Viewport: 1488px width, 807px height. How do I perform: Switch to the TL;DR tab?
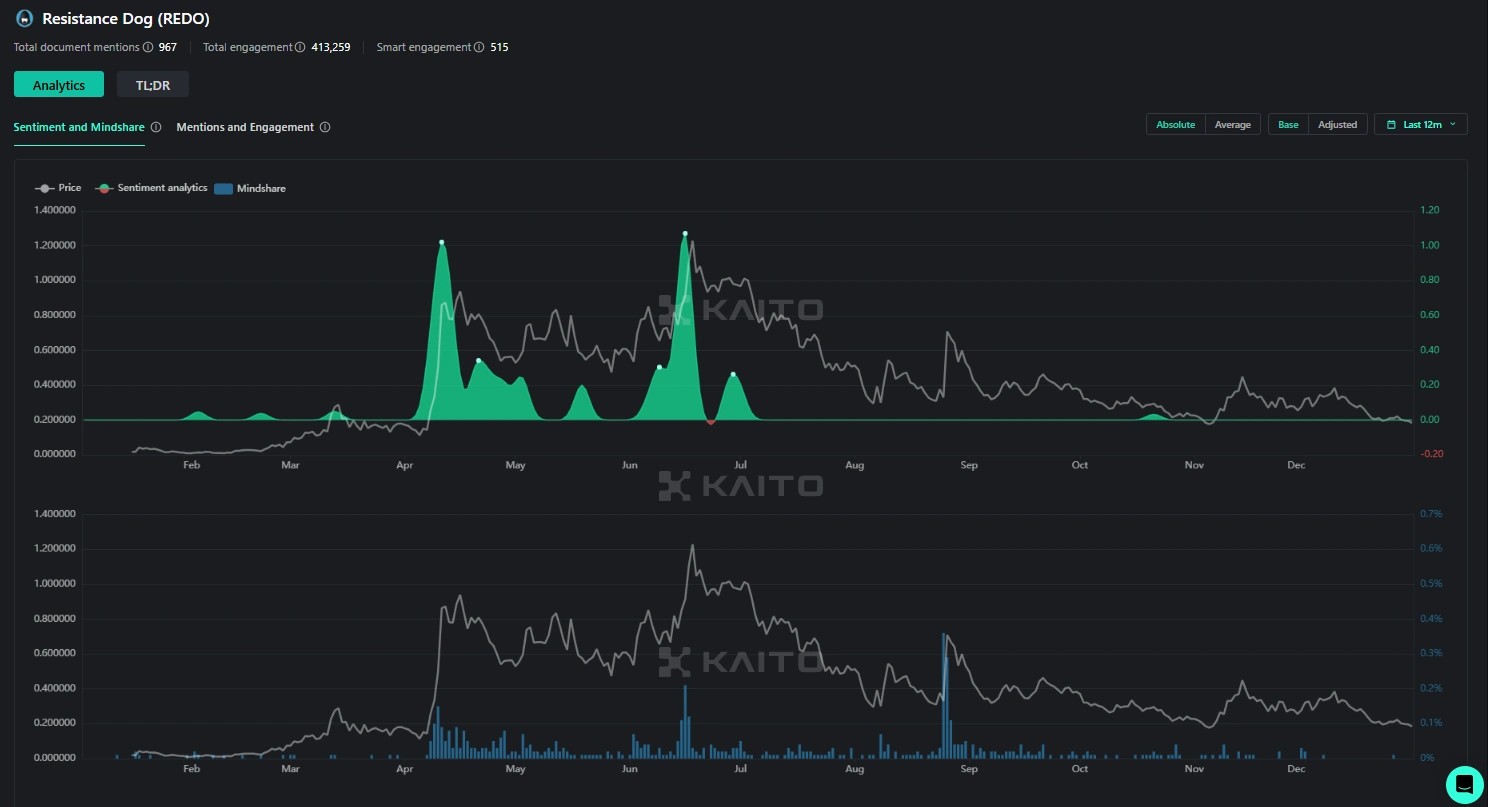tap(153, 85)
